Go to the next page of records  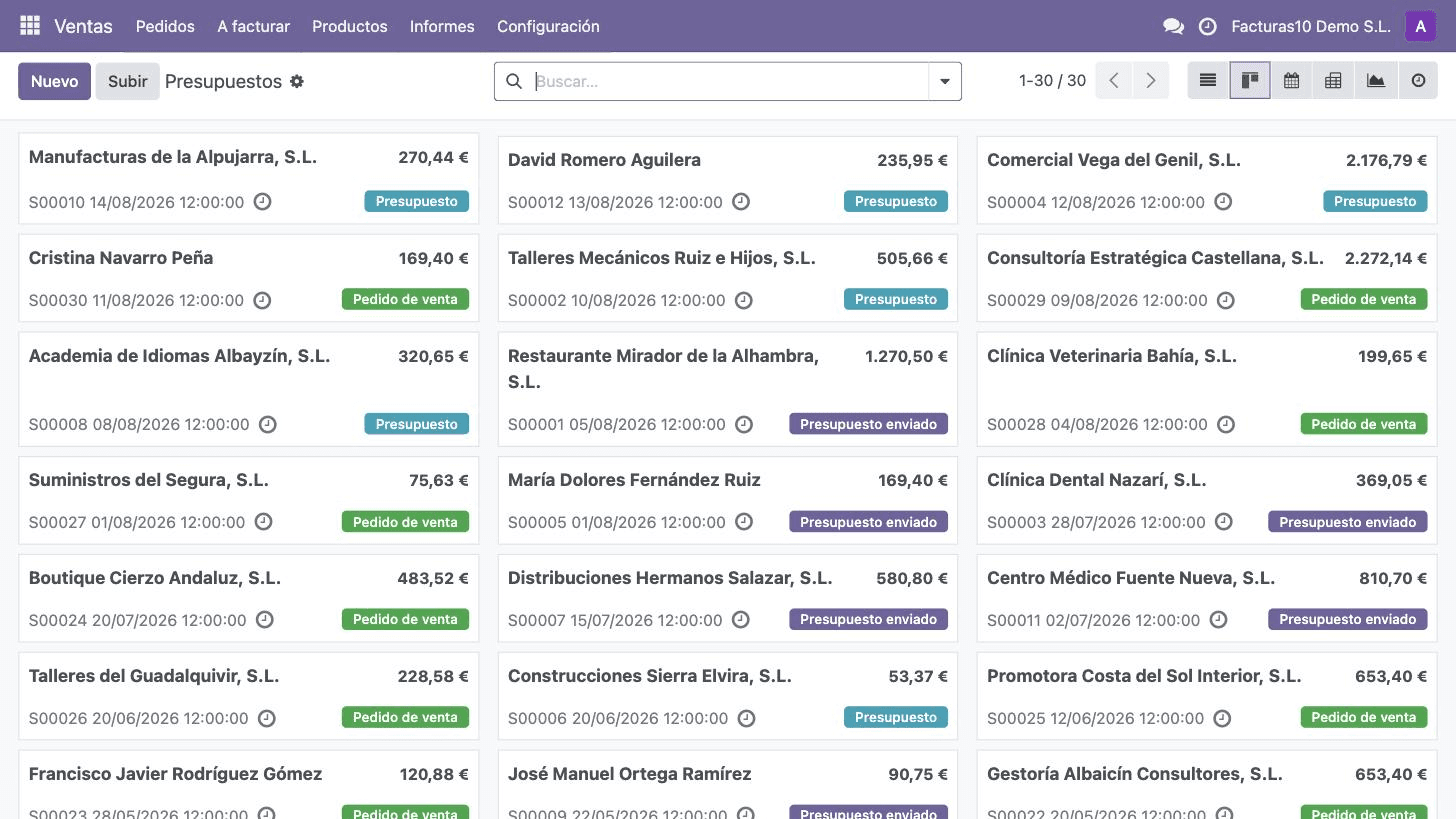point(1151,81)
